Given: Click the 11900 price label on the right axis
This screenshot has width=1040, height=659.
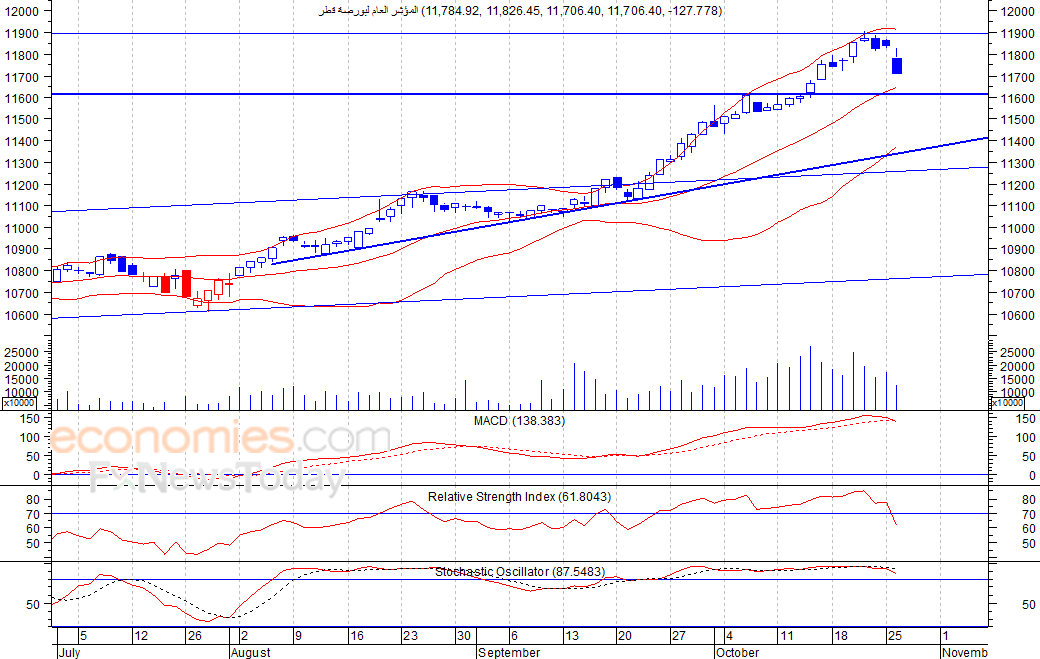Looking at the screenshot, I should coord(1017,33).
